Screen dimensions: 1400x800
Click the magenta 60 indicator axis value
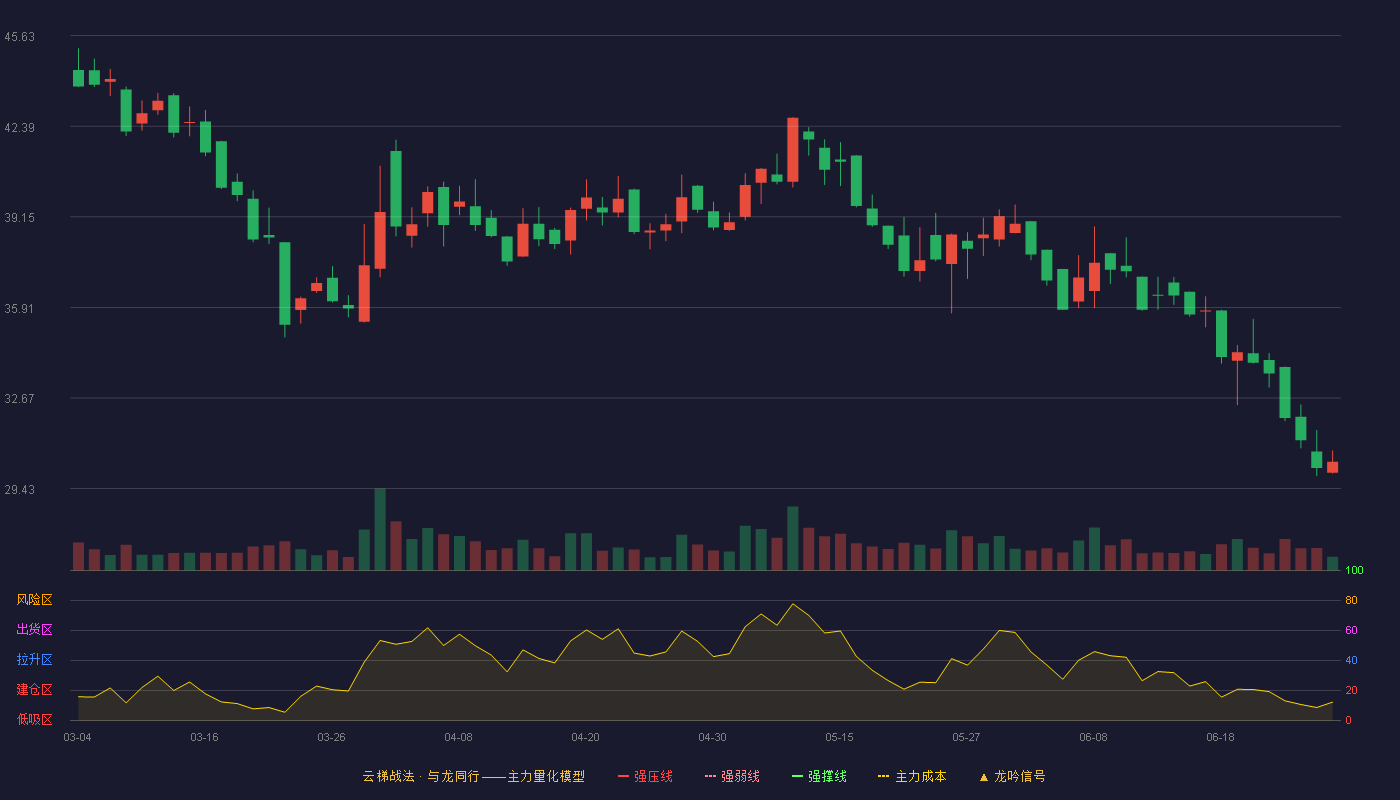(x=1351, y=631)
